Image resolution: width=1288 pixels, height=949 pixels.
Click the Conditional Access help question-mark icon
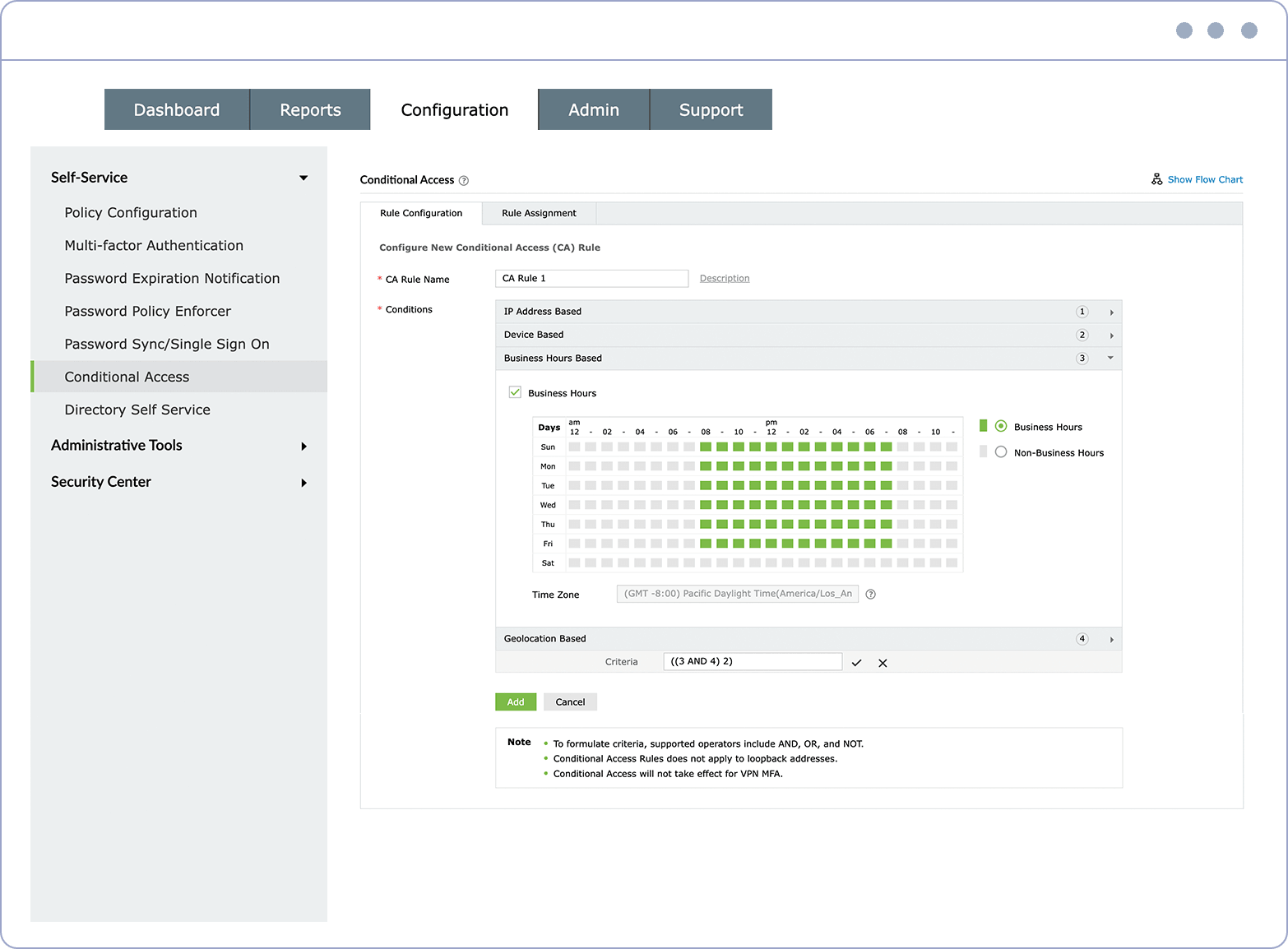point(464,181)
